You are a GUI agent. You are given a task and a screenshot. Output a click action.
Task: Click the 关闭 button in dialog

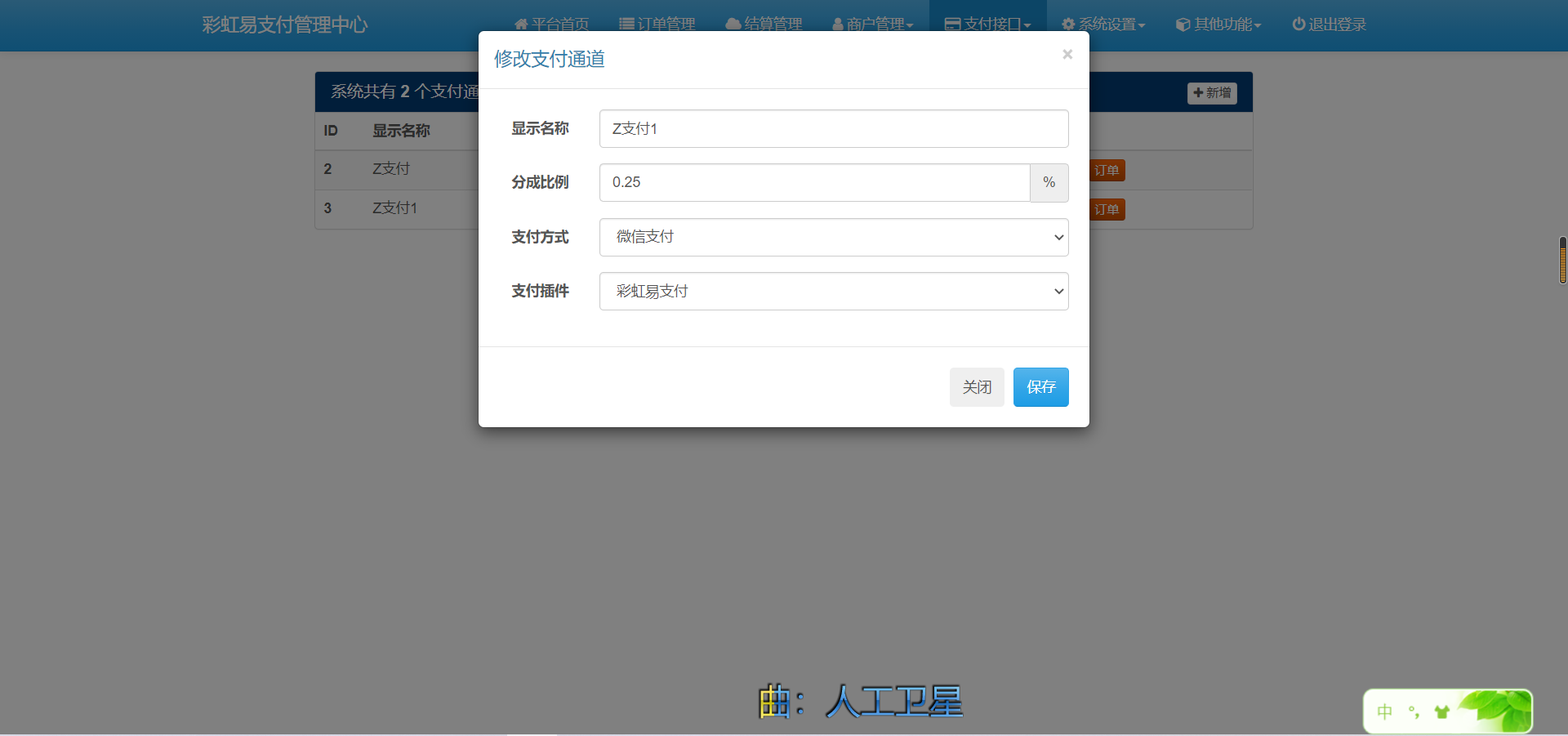click(977, 387)
